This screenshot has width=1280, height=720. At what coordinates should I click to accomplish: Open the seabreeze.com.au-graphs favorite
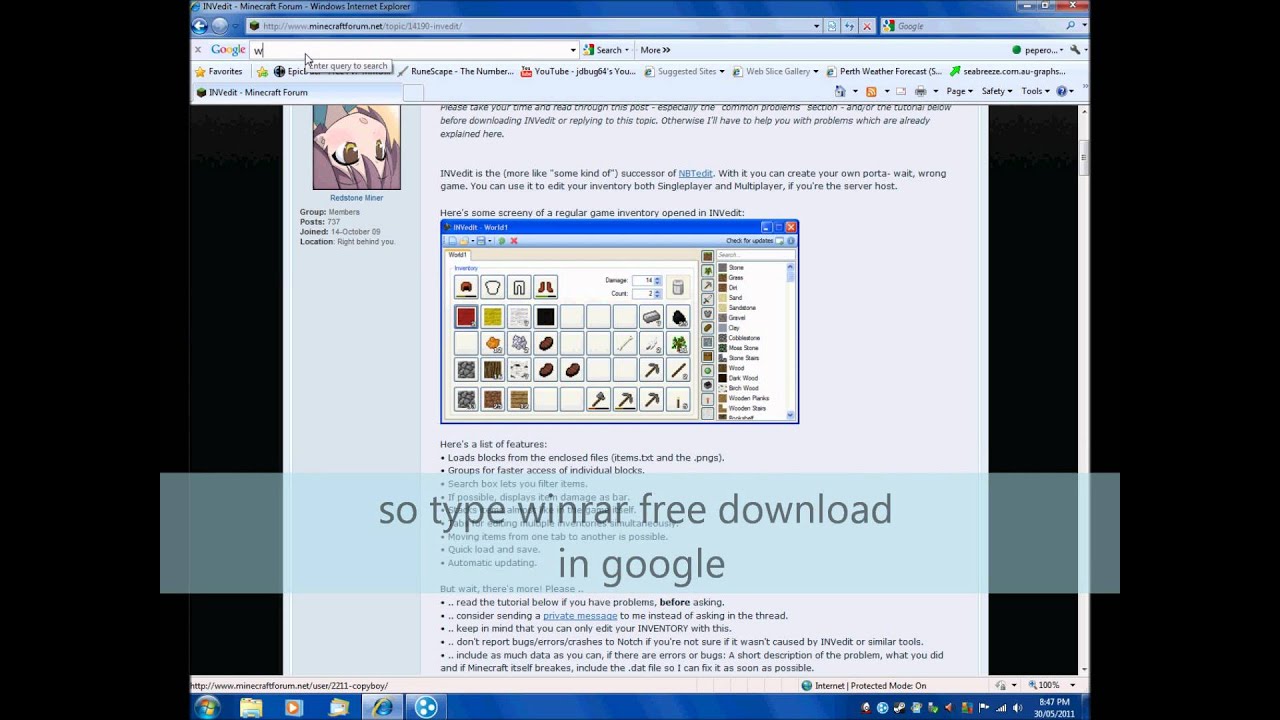(x=1007, y=71)
